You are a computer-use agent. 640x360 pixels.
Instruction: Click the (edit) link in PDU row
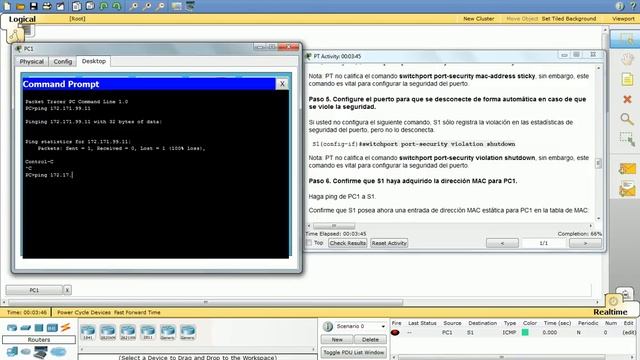tap(629, 333)
